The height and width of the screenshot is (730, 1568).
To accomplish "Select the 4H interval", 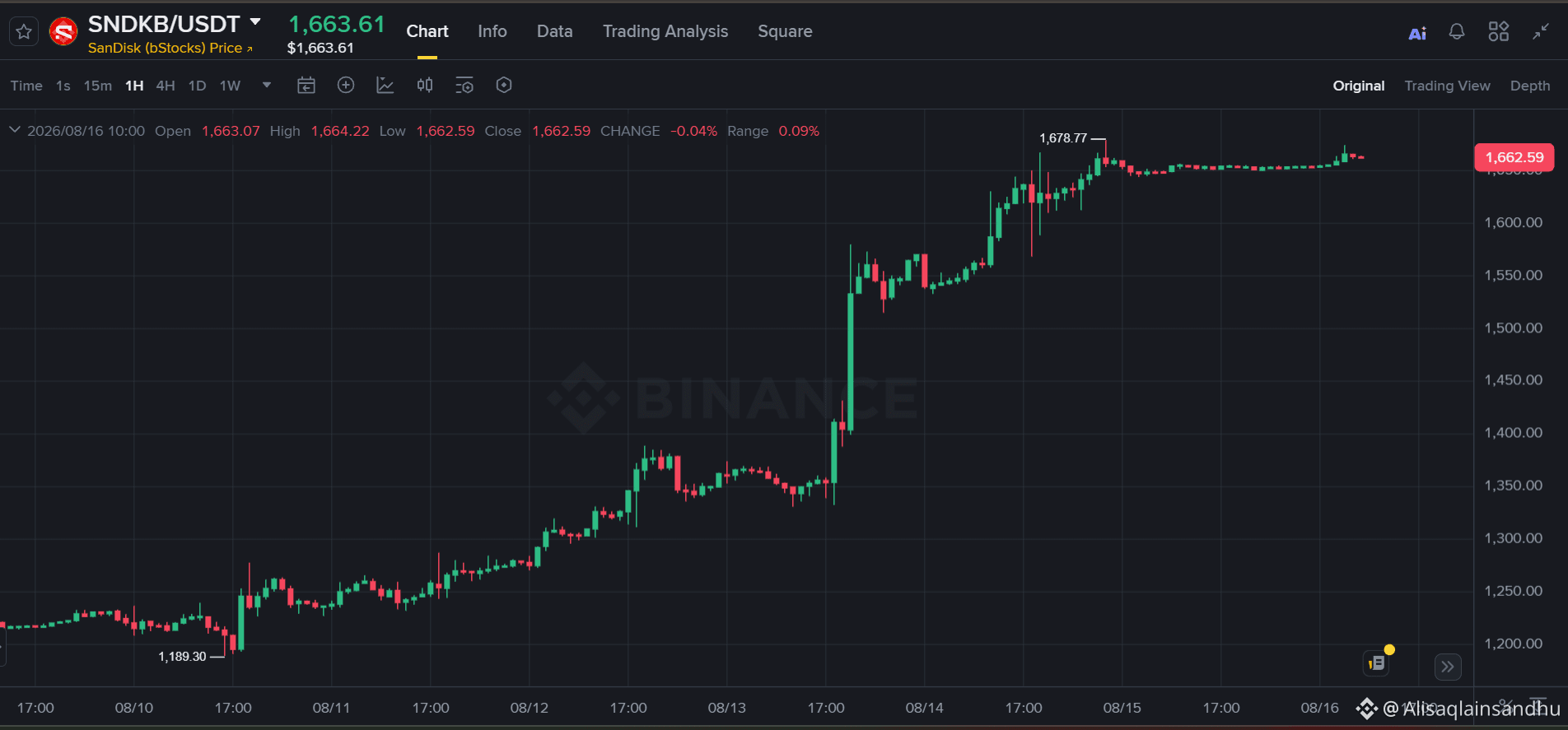I will pos(166,86).
